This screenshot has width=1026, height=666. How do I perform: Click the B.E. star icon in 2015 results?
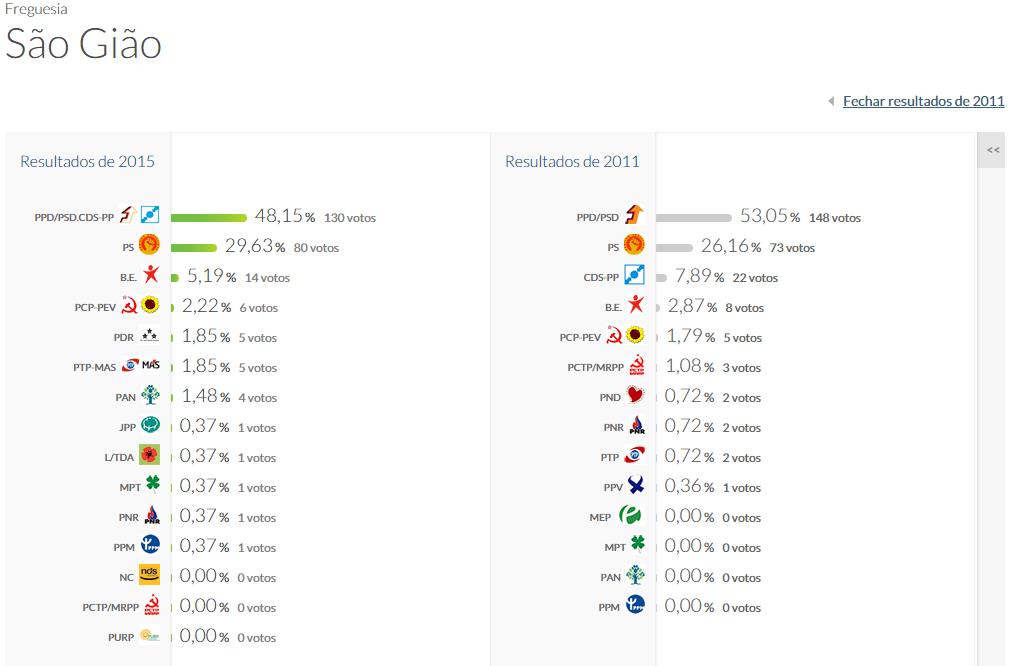(x=150, y=275)
